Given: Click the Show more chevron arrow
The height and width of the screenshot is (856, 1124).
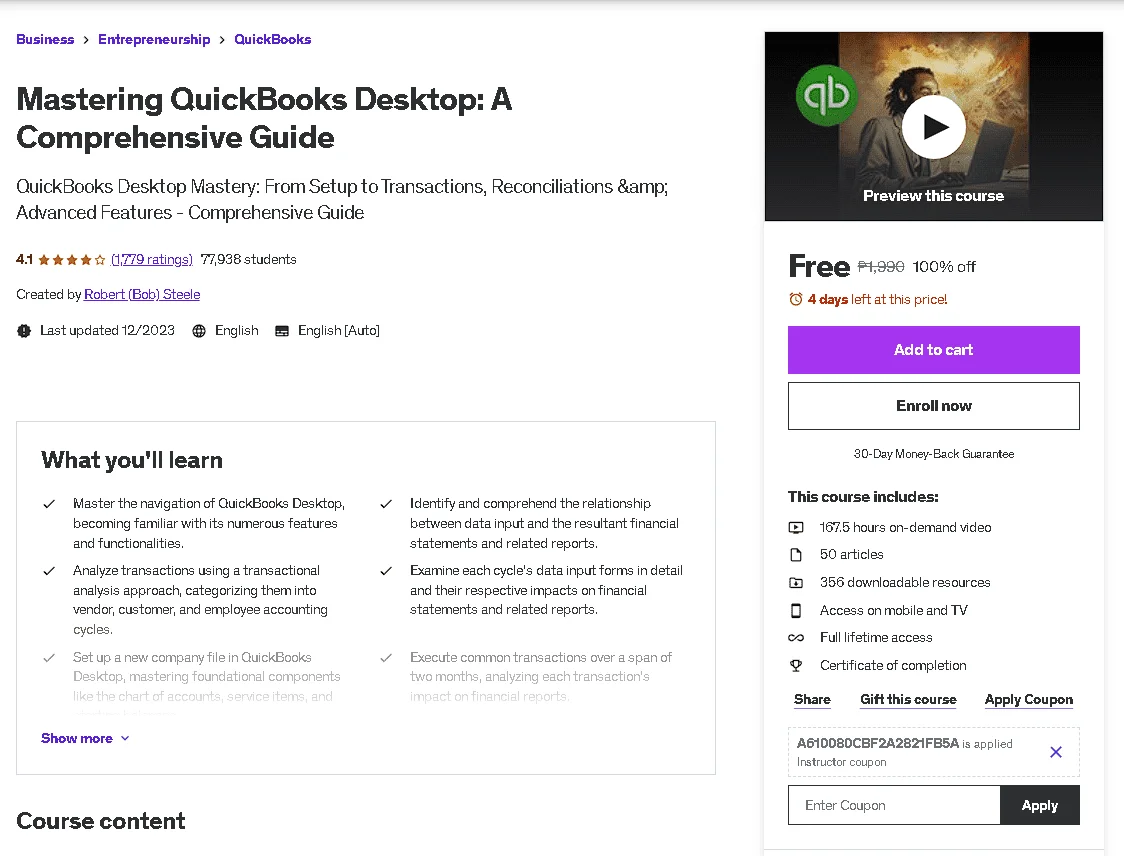Looking at the screenshot, I should coord(125,738).
